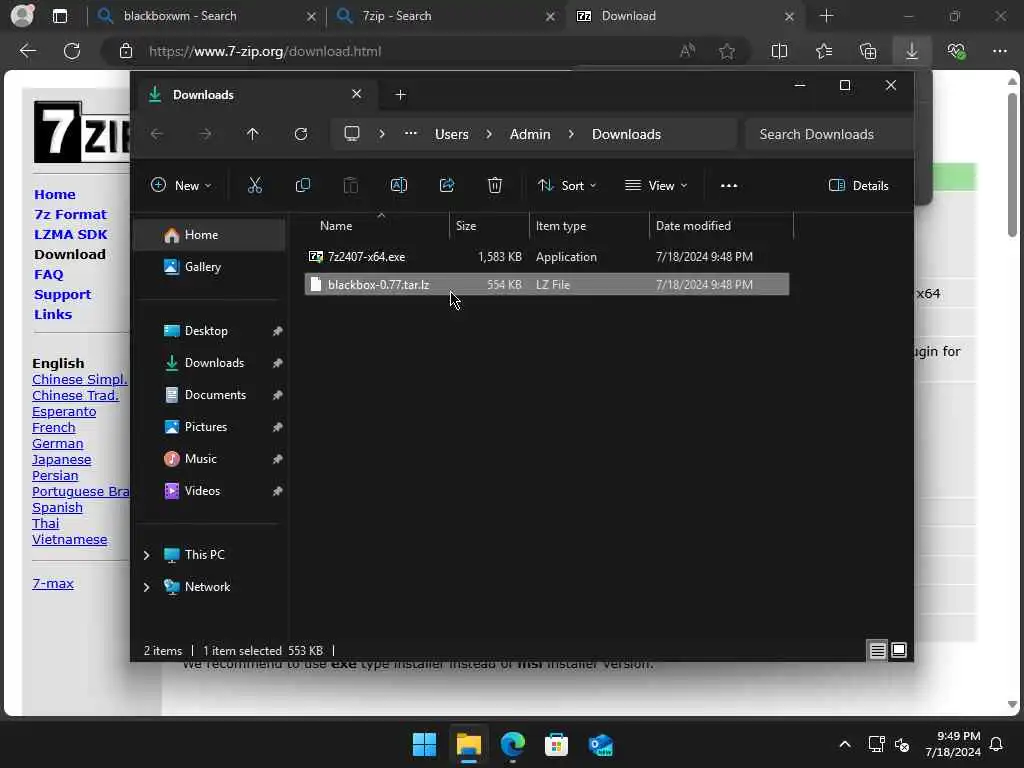This screenshot has width=1024, height=768.
Task: Click Users in the breadcrumb path
Action: [452, 134]
